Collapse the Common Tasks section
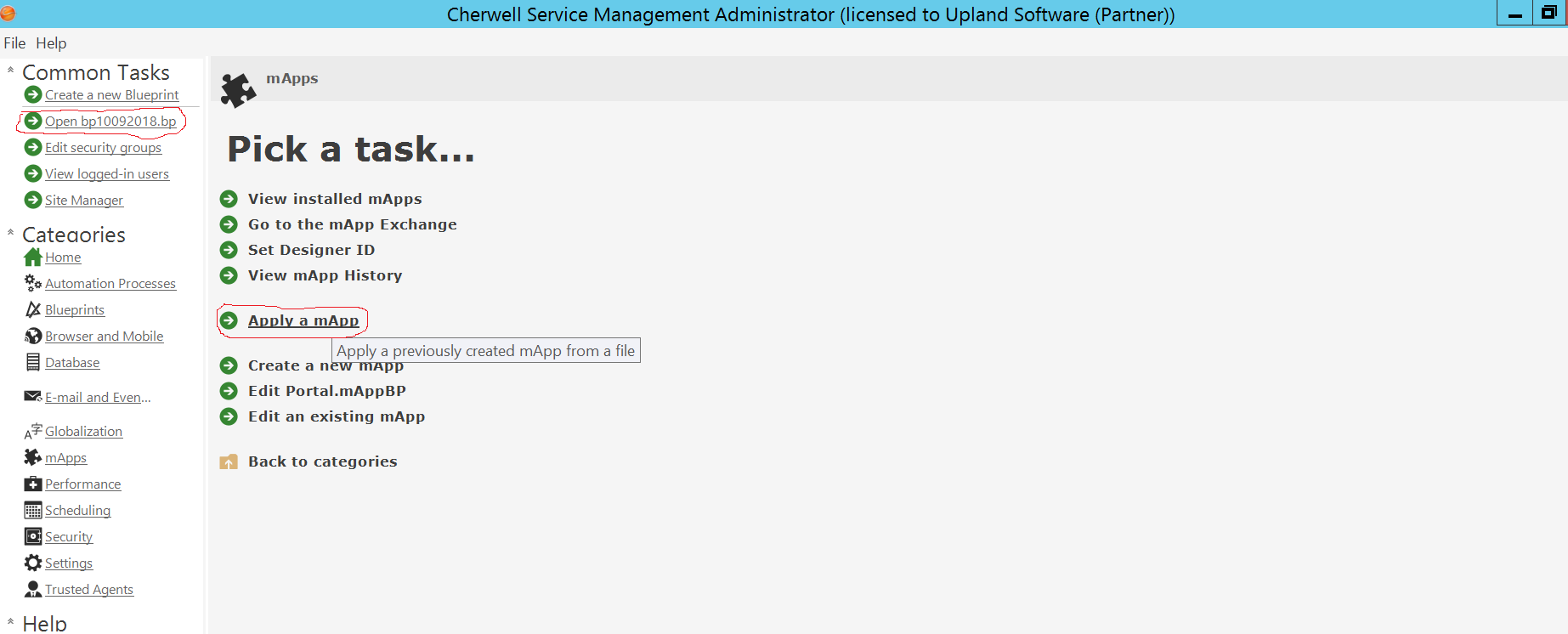This screenshot has width=1568, height=634. [10, 71]
